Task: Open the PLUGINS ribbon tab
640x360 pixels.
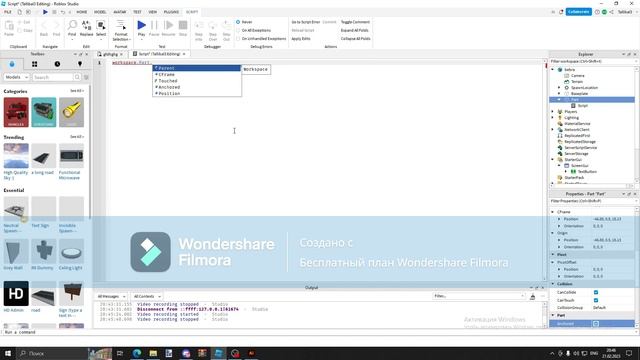Action: click(x=171, y=12)
